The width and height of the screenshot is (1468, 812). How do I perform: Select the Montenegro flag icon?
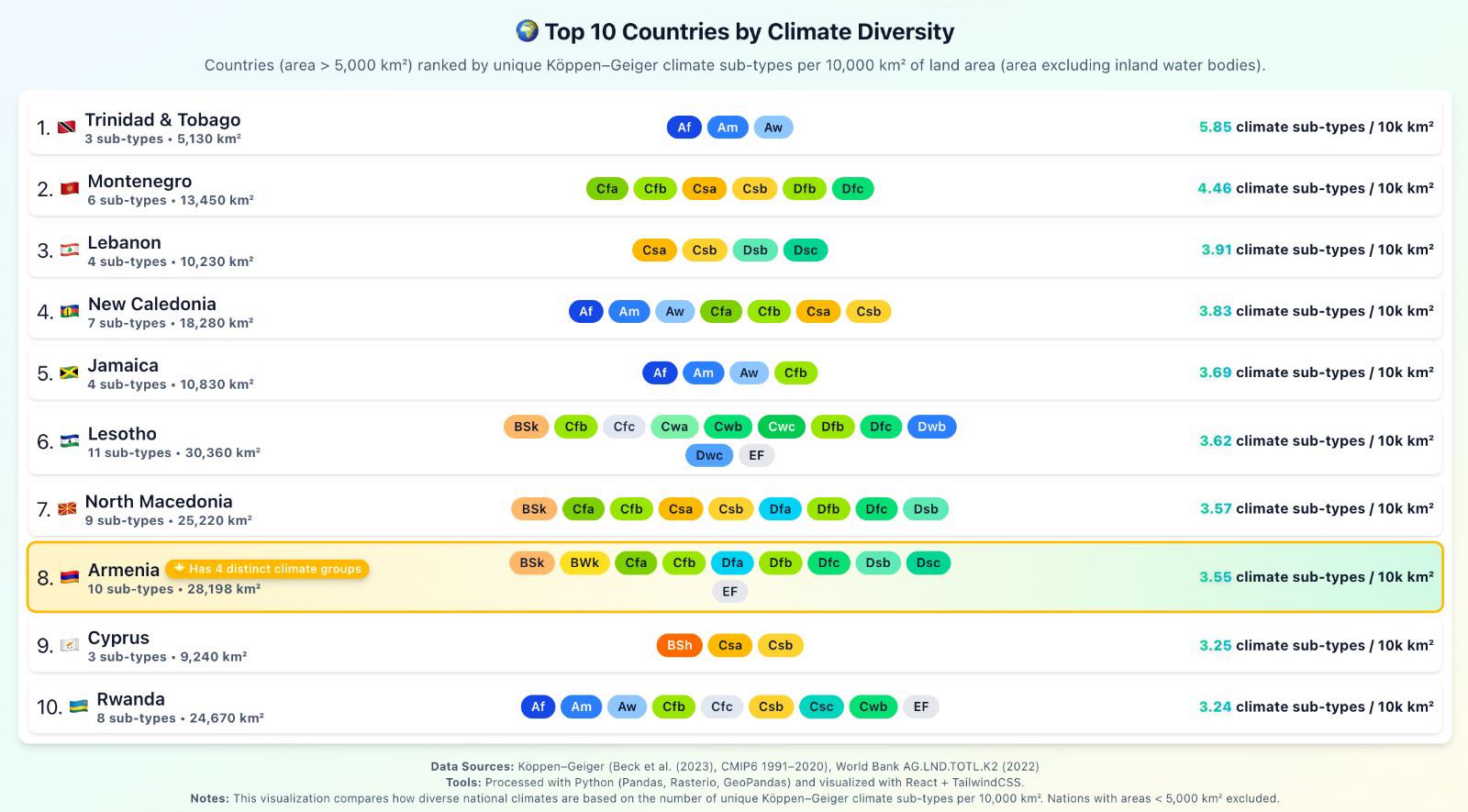[x=70, y=189]
